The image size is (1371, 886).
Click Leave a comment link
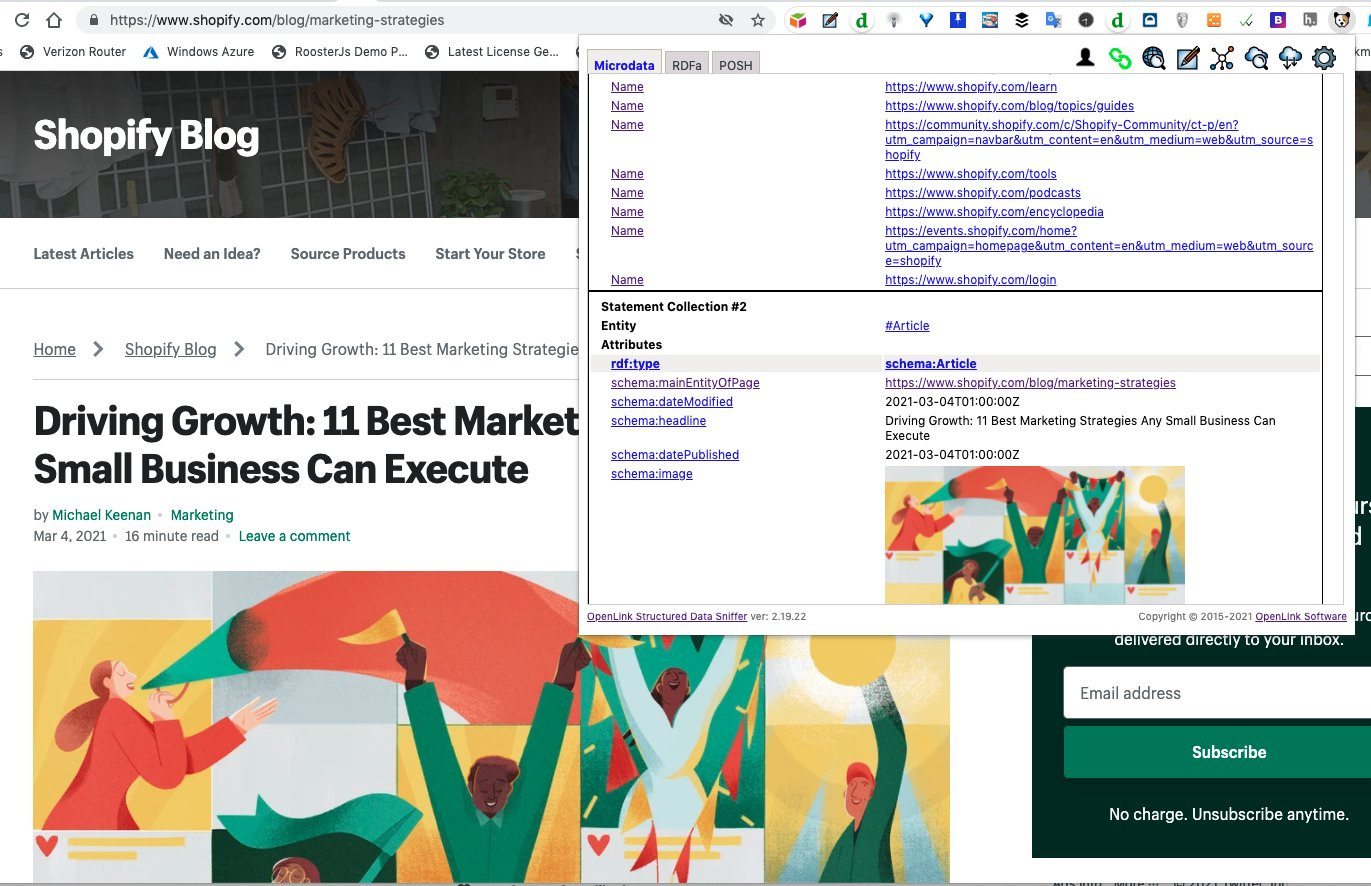click(x=294, y=536)
